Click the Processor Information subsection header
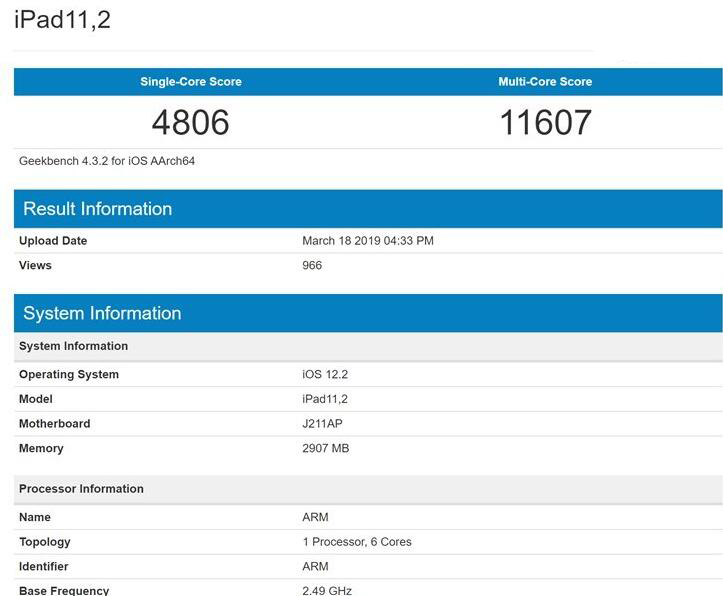The height and width of the screenshot is (596, 723). pyautogui.click(x=81, y=489)
